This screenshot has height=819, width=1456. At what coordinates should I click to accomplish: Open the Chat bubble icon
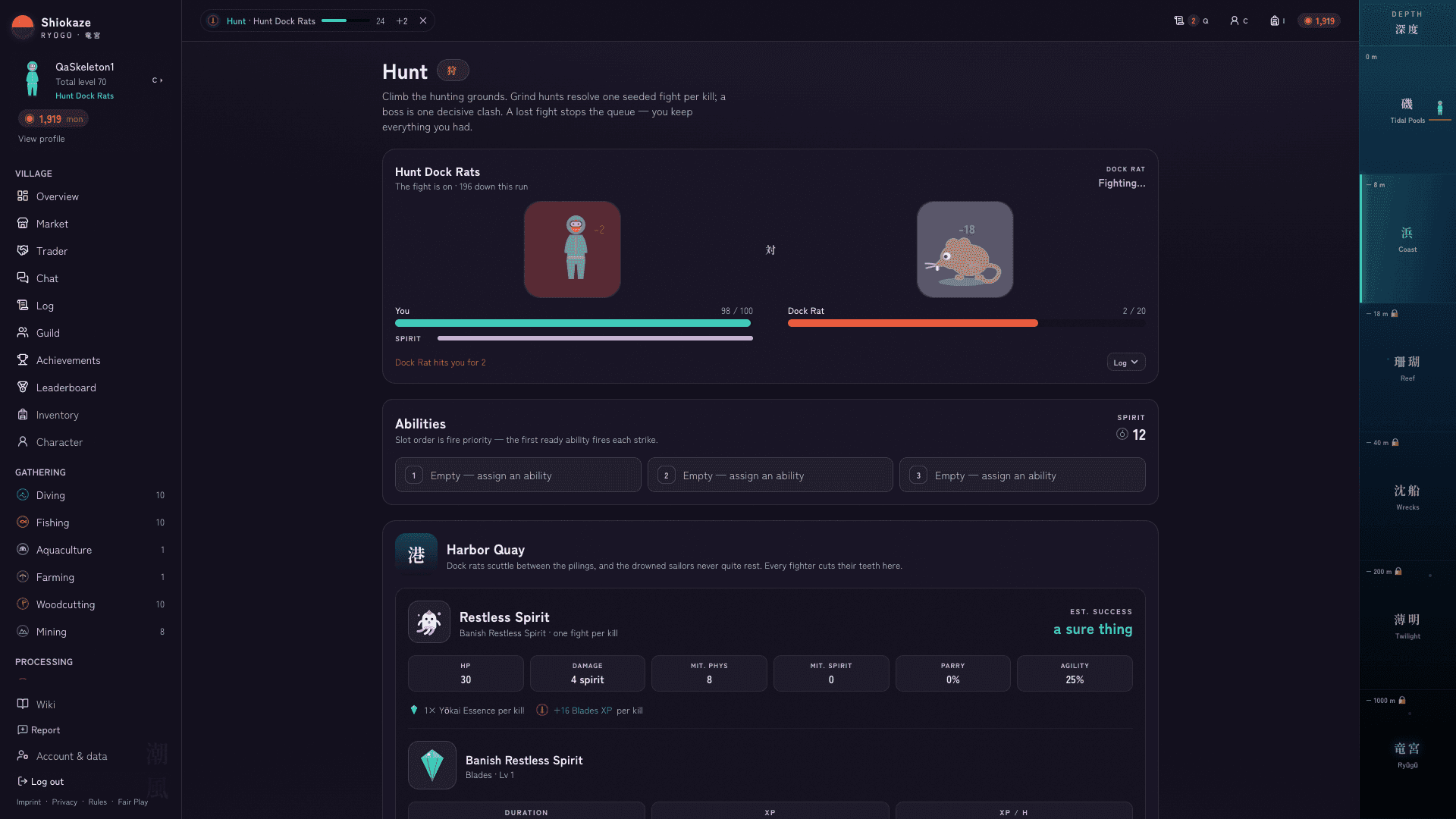click(x=23, y=278)
